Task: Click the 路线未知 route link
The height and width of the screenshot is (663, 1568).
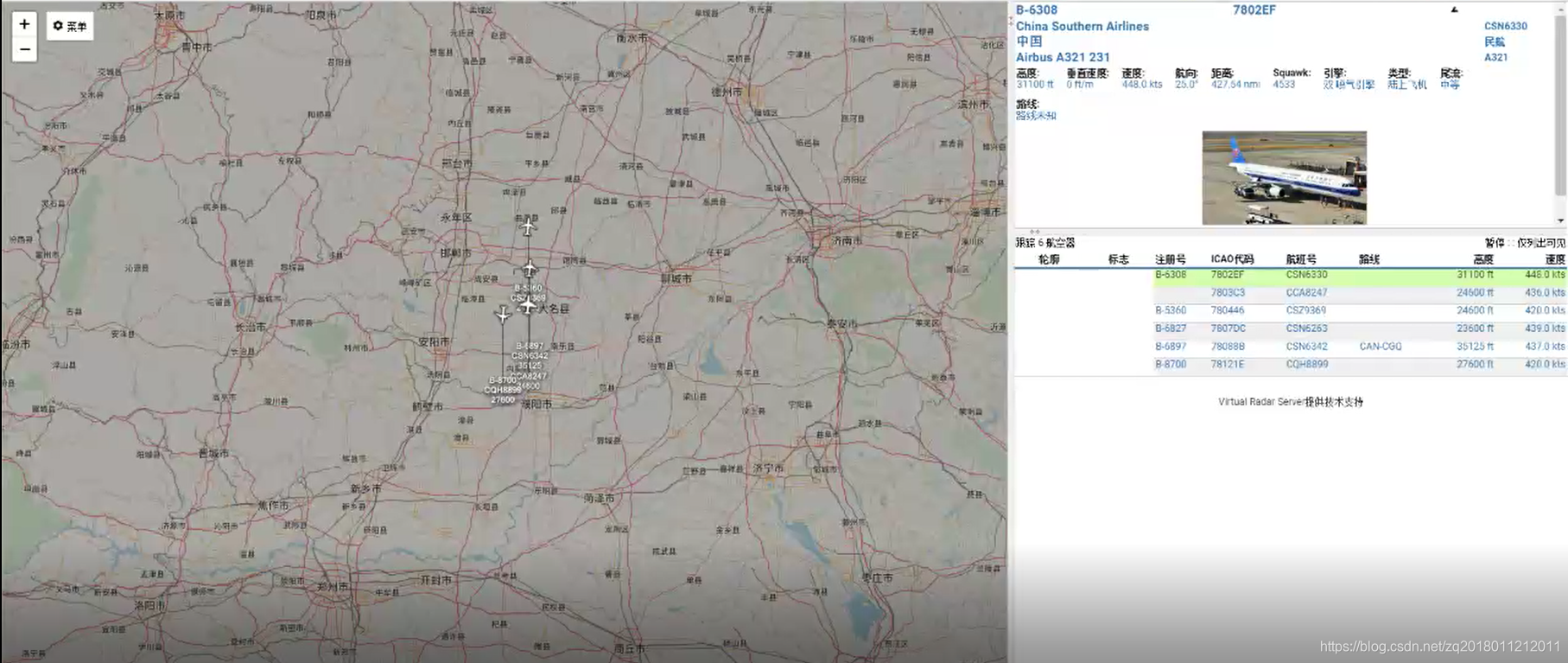Action: pyautogui.click(x=1036, y=115)
